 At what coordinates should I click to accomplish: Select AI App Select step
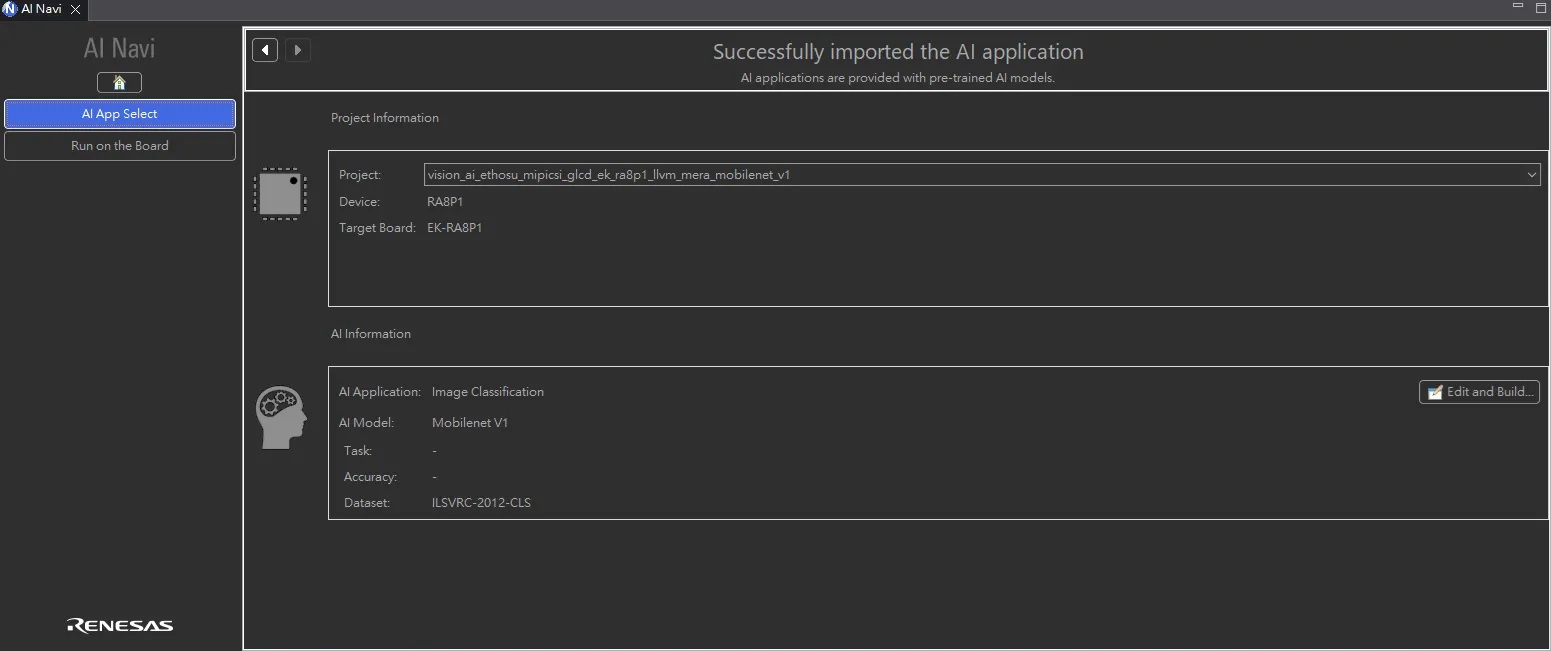[x=120, y=114]
